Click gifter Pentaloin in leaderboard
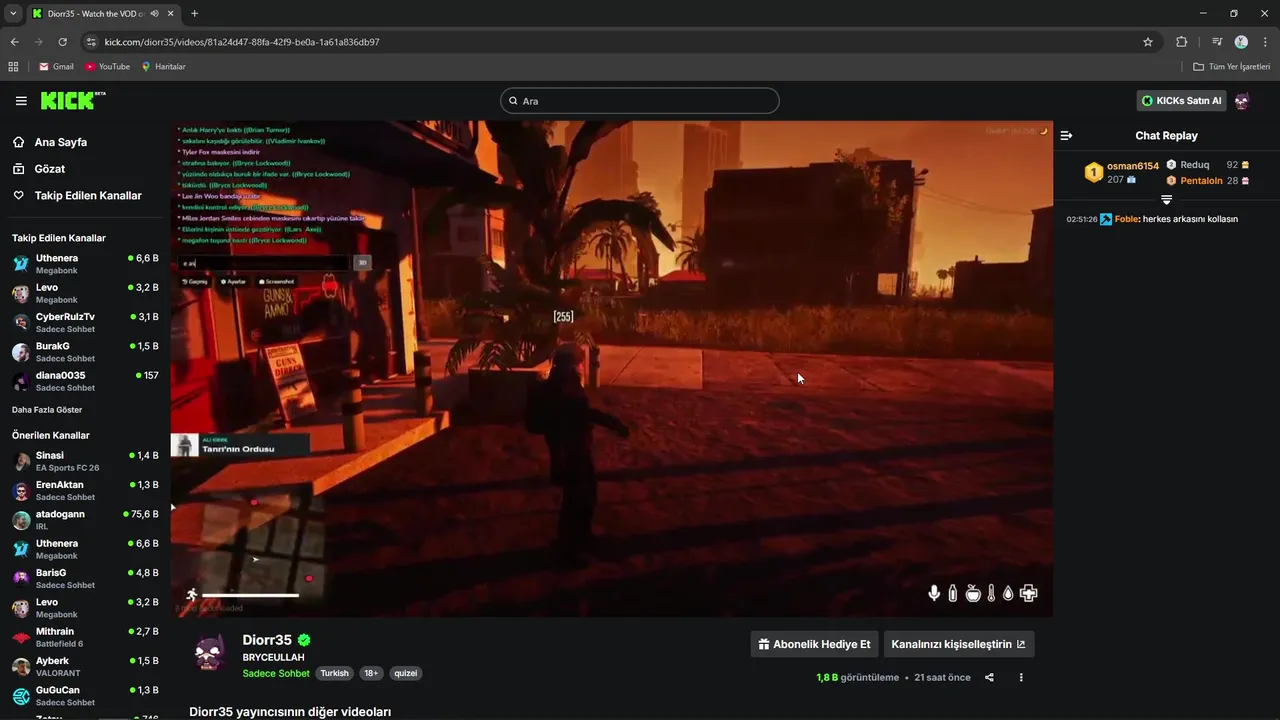Image resolution: width=1280 pixels, height=720 pixels. [x=1201, y=181]
